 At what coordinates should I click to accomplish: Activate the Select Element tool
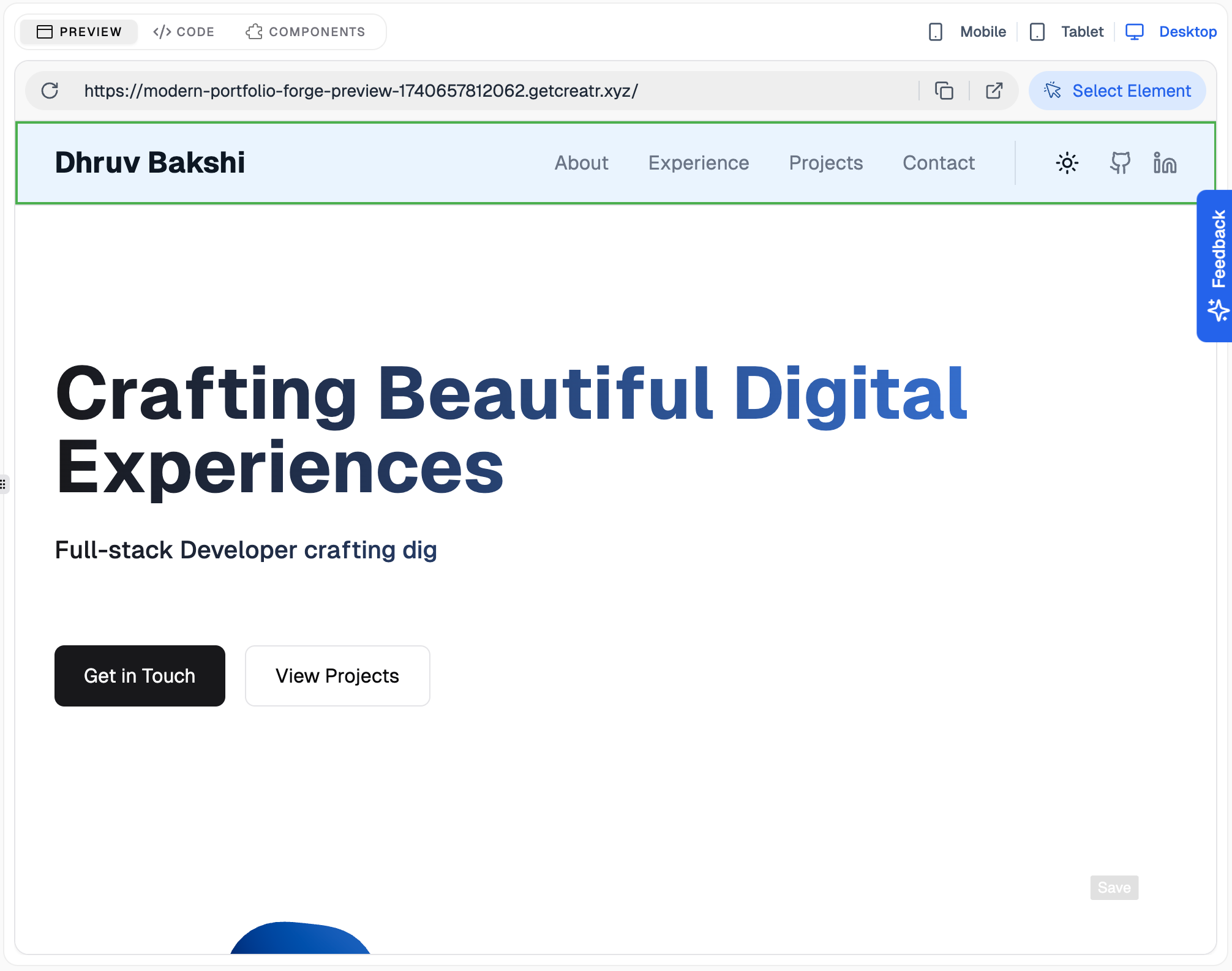[x=1117, y=91]
